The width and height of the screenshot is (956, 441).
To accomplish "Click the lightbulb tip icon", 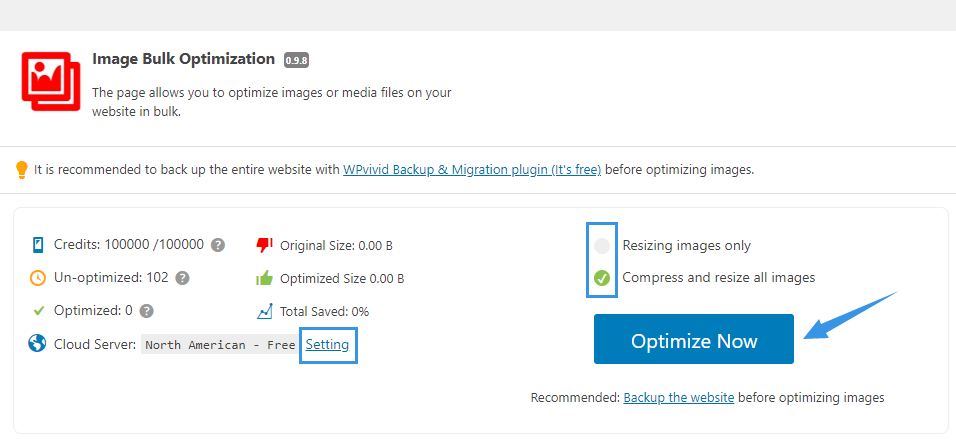I will [21, 170].
